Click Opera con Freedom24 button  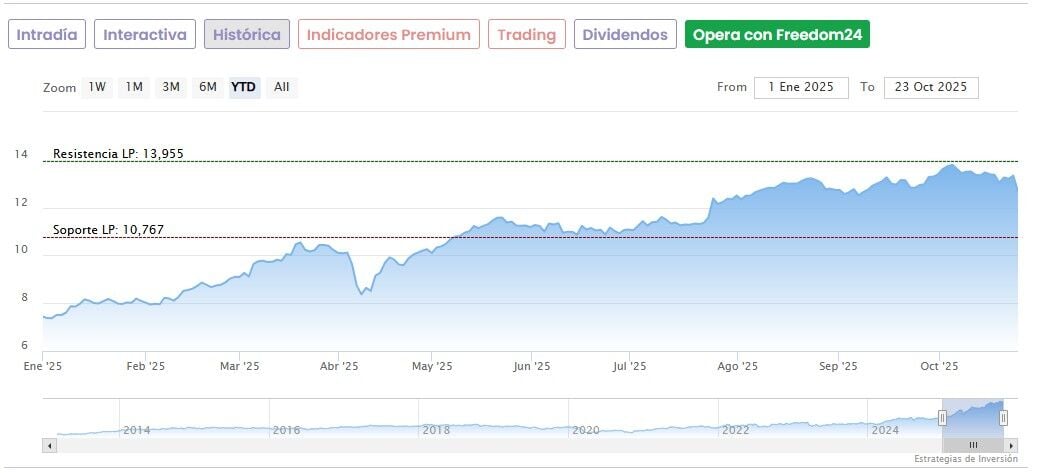pos(777,35)
